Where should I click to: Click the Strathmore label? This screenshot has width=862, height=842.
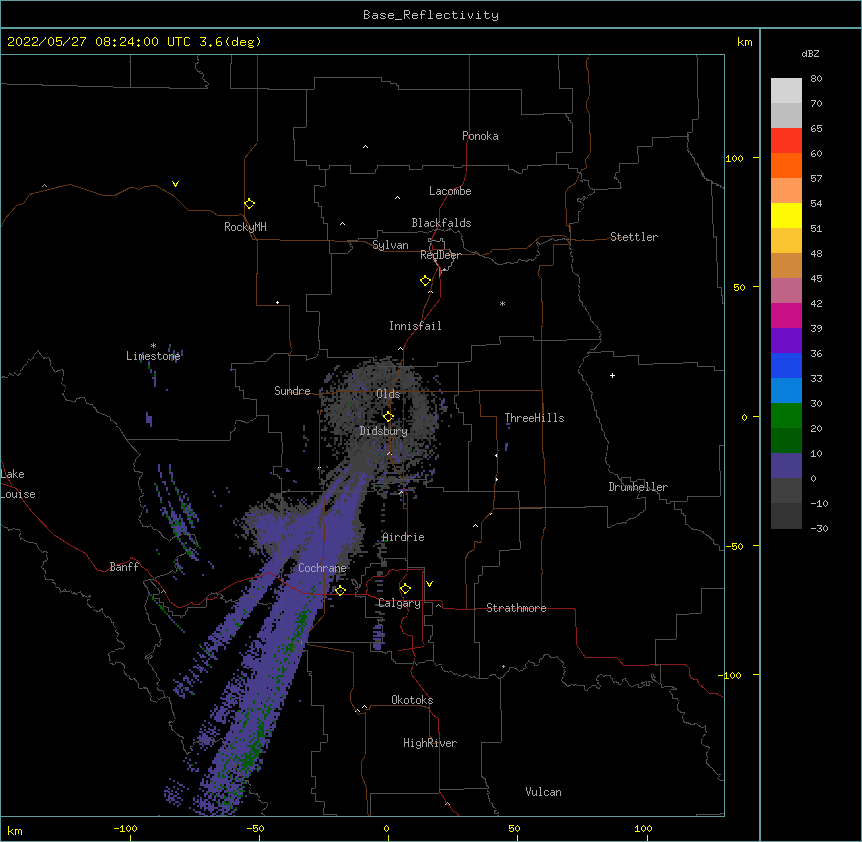(516, 608)
